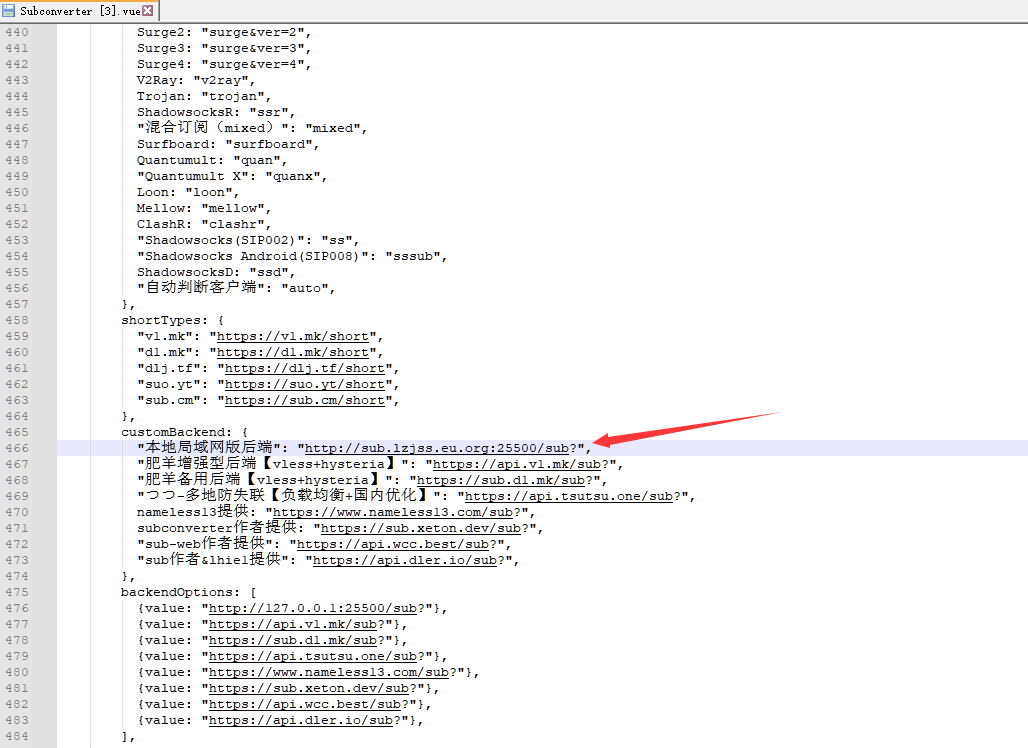Screen dimensions: 1028x748
Task: Open nameless13.com link on line 470
Action: pos(393,512)
